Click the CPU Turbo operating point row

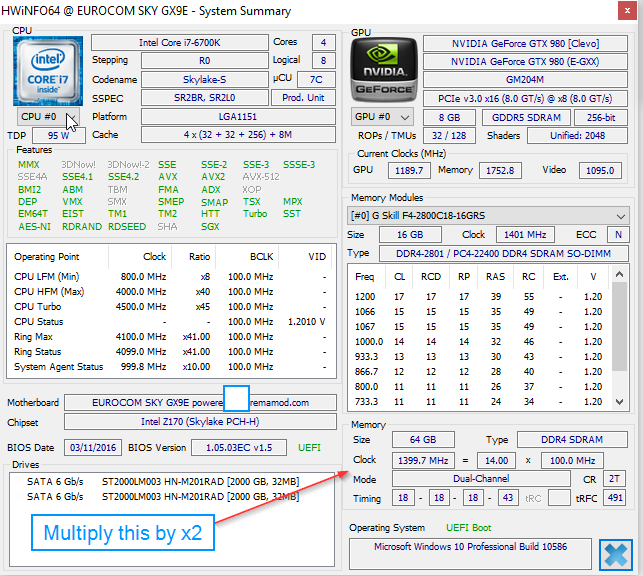click(x=171, y=307)
